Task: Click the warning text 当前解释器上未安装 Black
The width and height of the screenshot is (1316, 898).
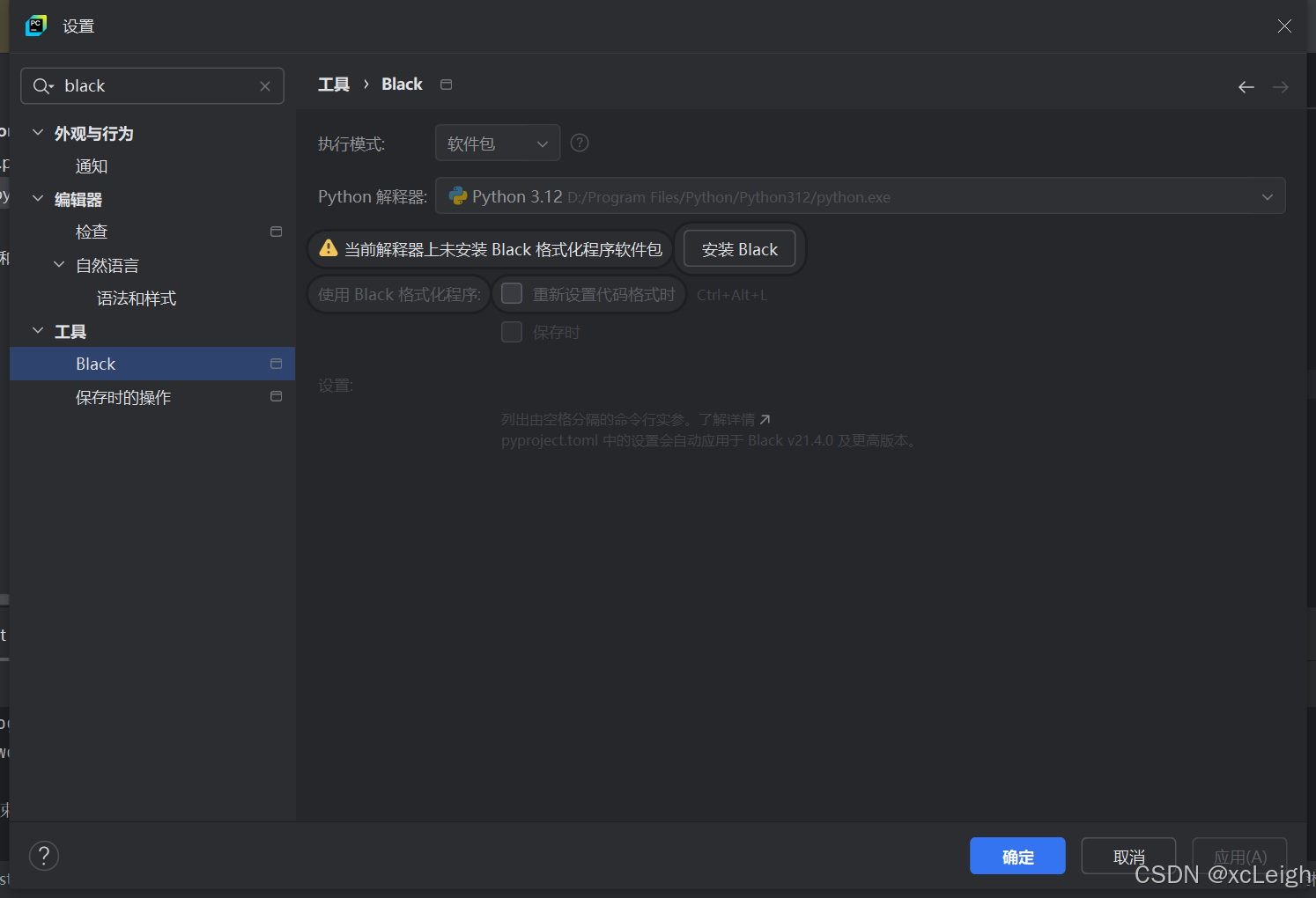Action: pos(503,249)
